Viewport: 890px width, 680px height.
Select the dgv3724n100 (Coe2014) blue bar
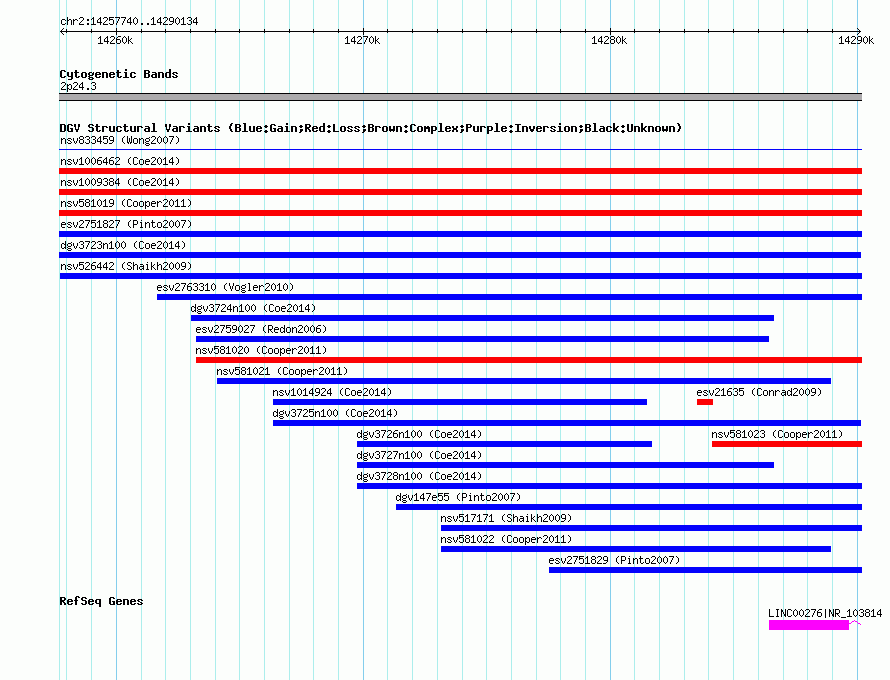coord(482,318)
